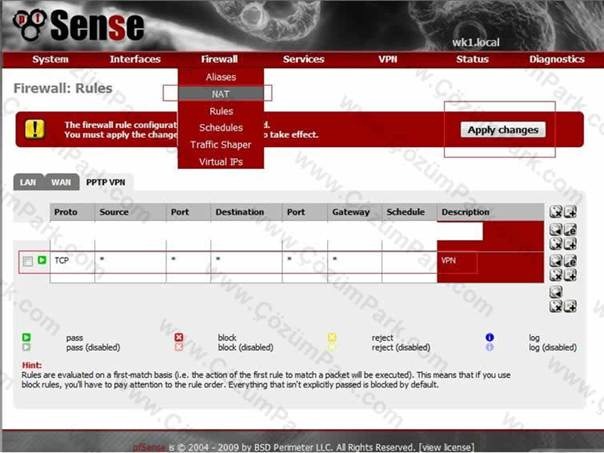Open the Firewall menu

219,59
